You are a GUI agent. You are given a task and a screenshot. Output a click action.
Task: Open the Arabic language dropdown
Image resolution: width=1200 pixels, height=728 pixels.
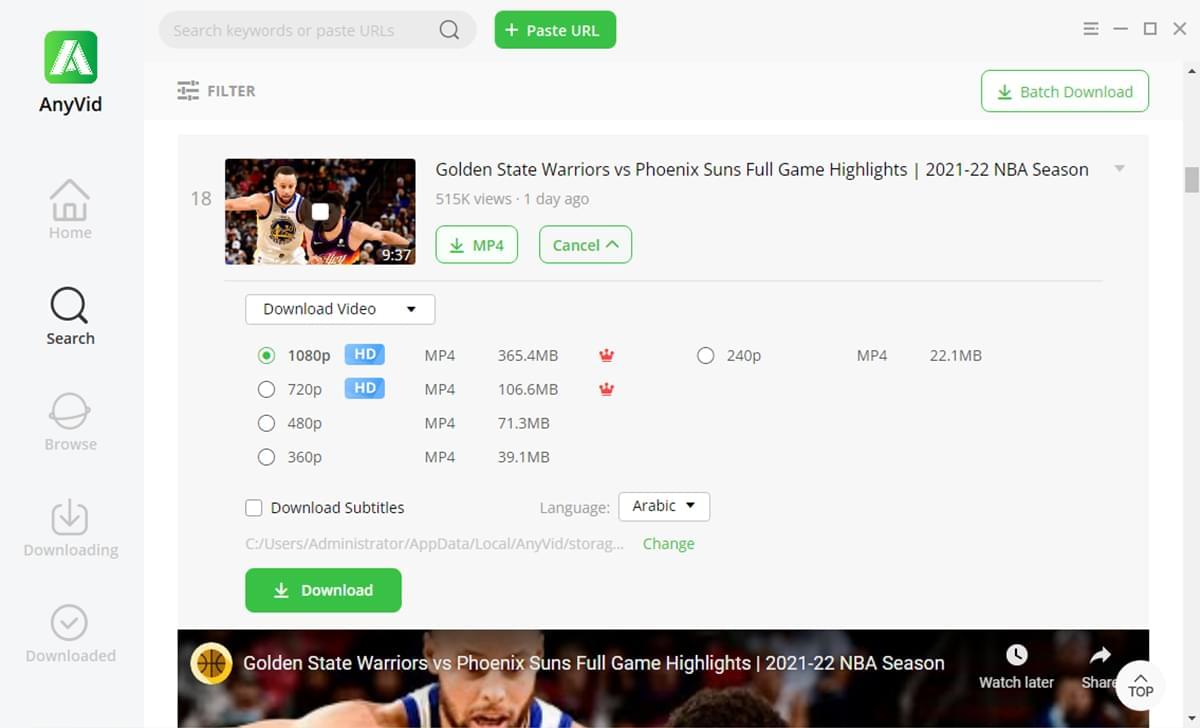click(x=664, y=506)
